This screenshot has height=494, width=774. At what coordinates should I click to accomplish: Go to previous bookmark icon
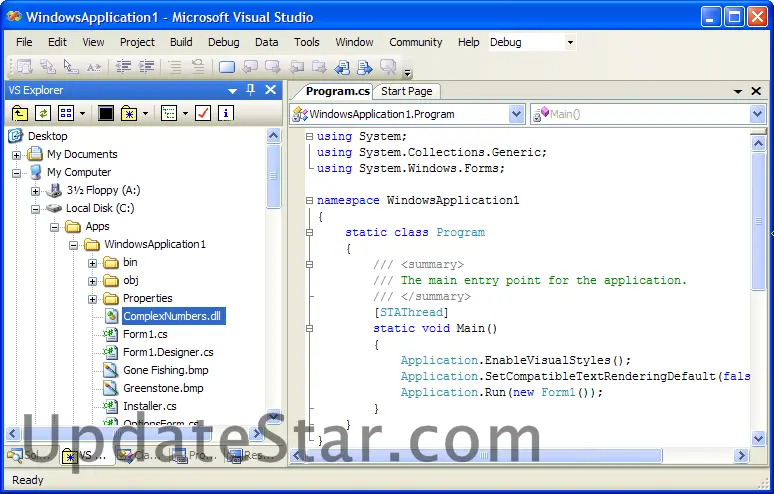[x=250, y=67]
